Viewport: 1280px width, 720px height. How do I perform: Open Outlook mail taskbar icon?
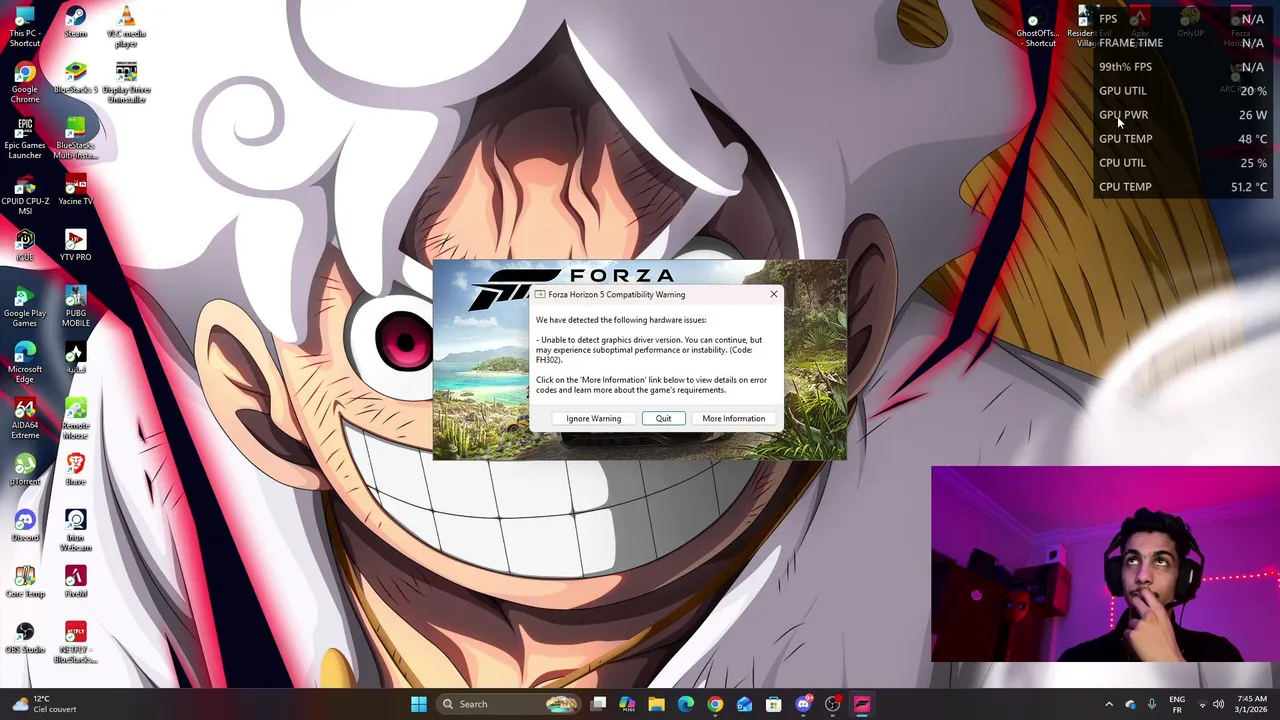click(x=744, y=704)
